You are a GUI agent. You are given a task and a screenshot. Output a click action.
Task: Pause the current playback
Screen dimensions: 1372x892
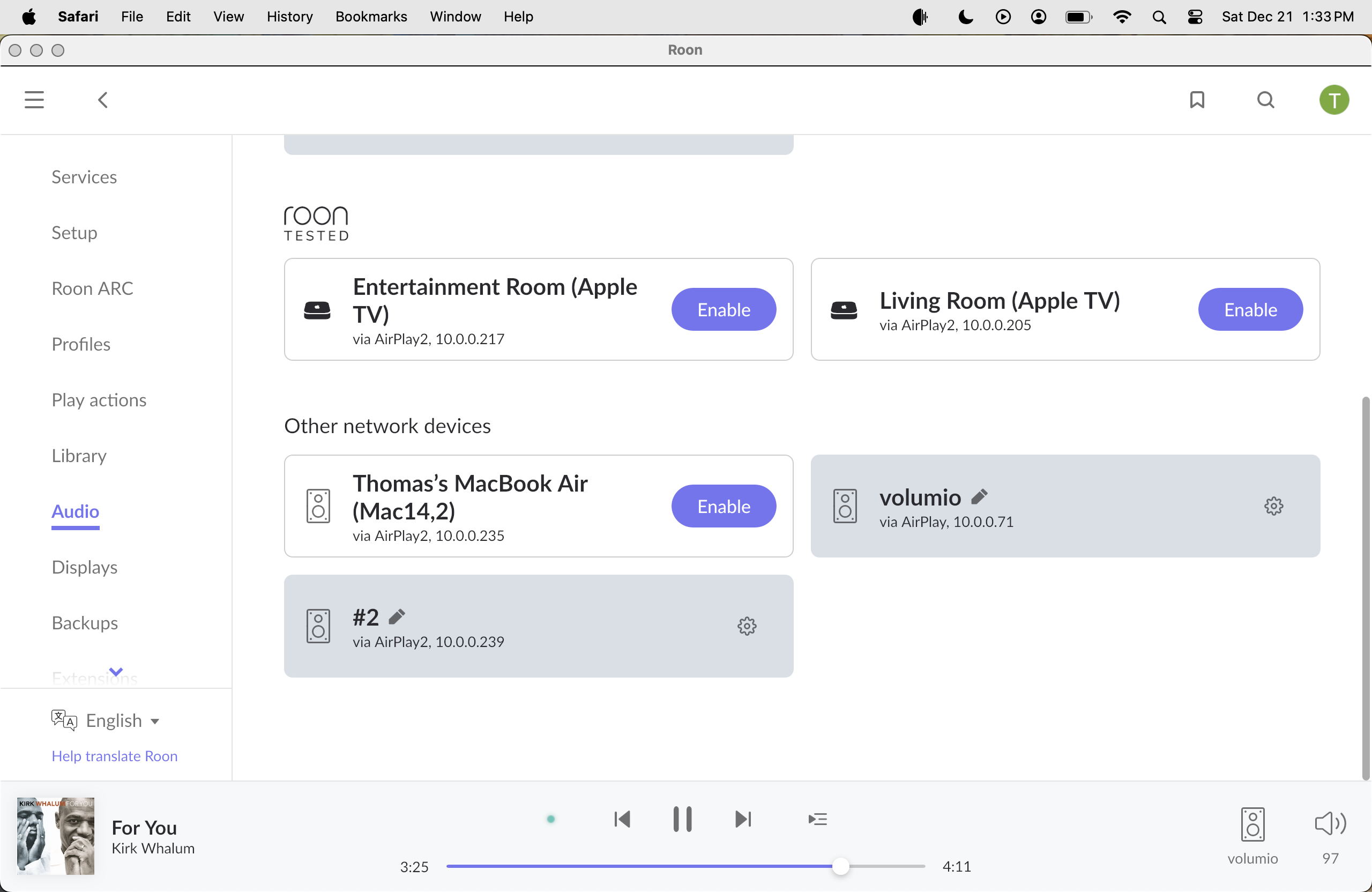point(682,819)
